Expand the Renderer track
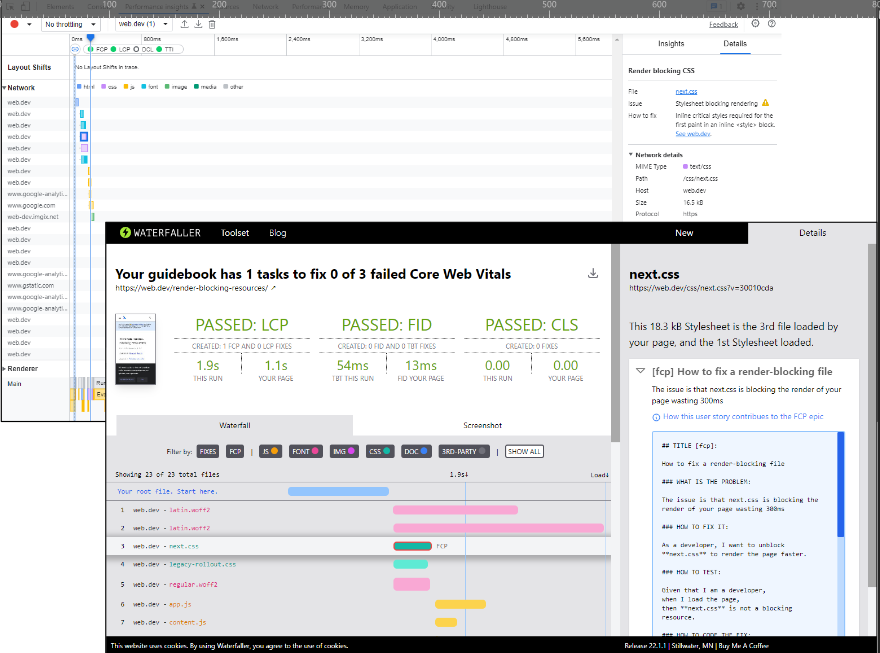 pos(4,369)
